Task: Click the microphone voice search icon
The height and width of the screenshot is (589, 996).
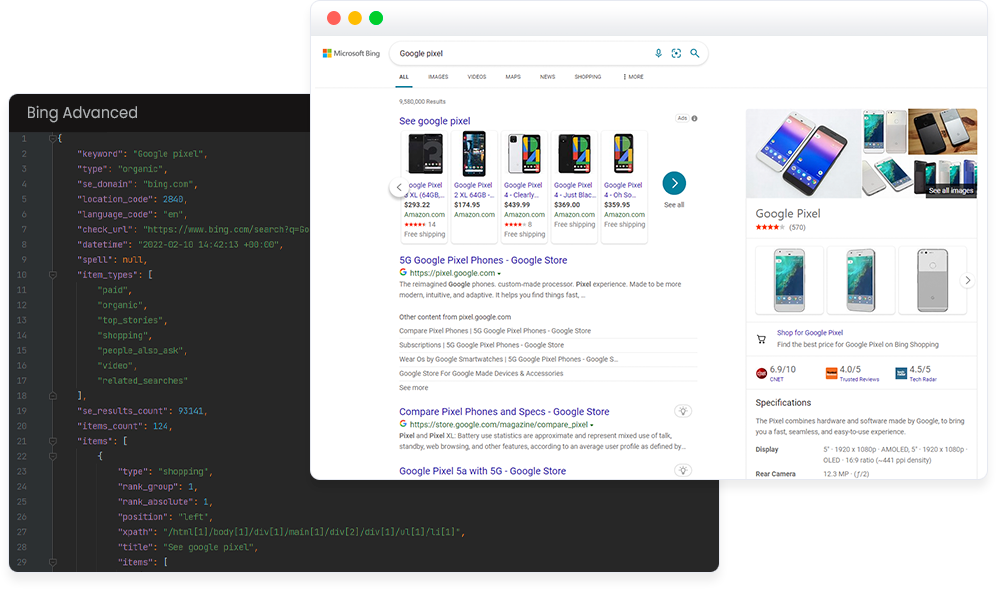Action: 659,53
